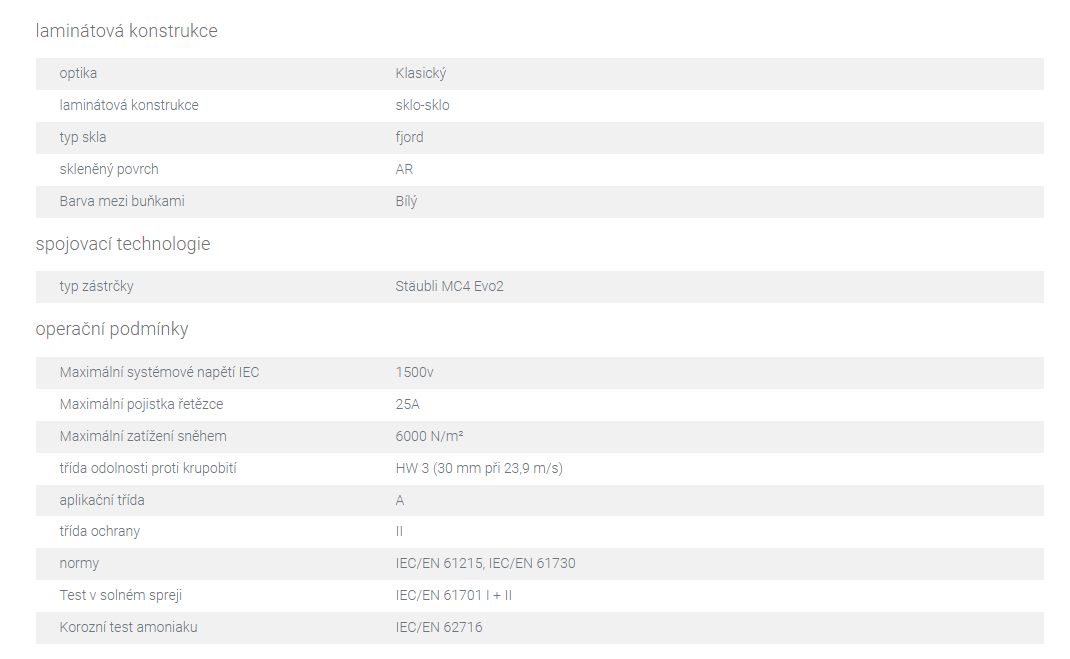The width and height of the screenshot is (1070, 659).
Task: Click the 'spojovací technologie' heading
Action: (123, 244)
